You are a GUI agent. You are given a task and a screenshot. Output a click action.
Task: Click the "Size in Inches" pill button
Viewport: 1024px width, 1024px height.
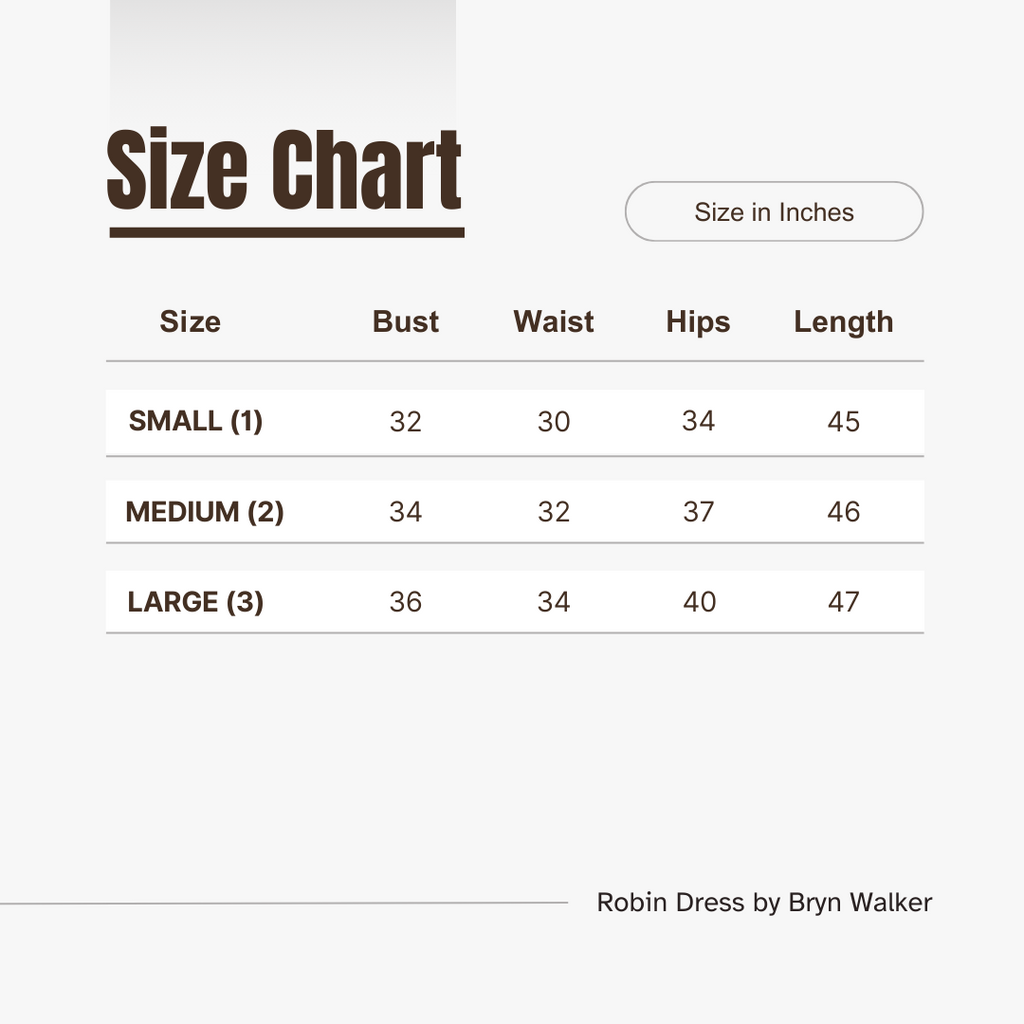pyautogui.click(x=774, y=212)
